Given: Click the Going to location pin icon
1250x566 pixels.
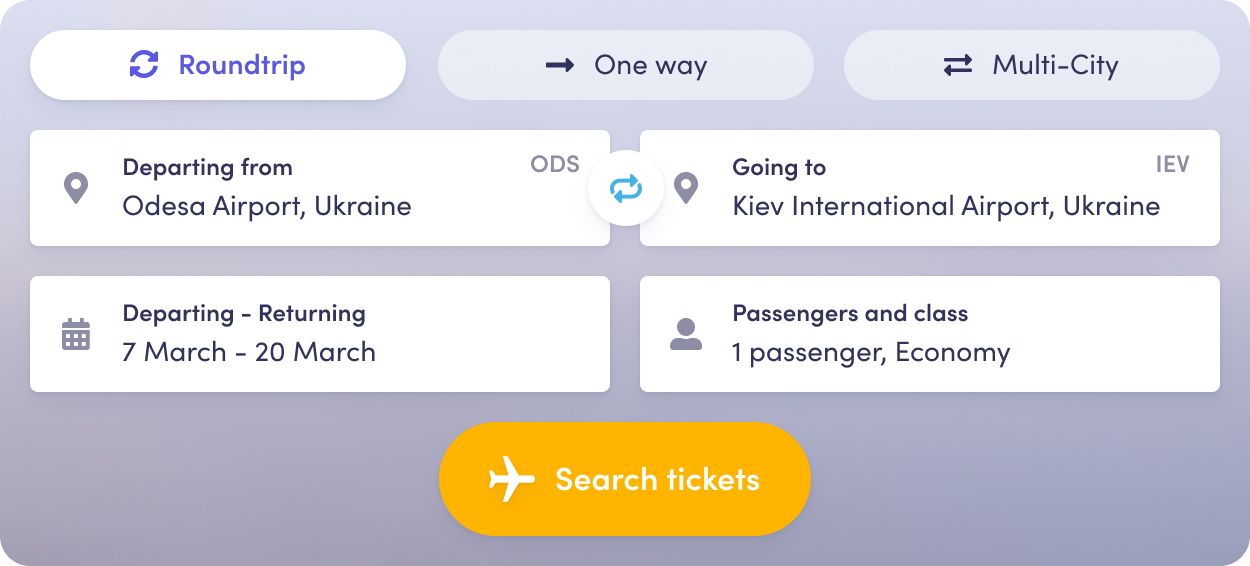Looking at the screenshot, I should point(686,188).
